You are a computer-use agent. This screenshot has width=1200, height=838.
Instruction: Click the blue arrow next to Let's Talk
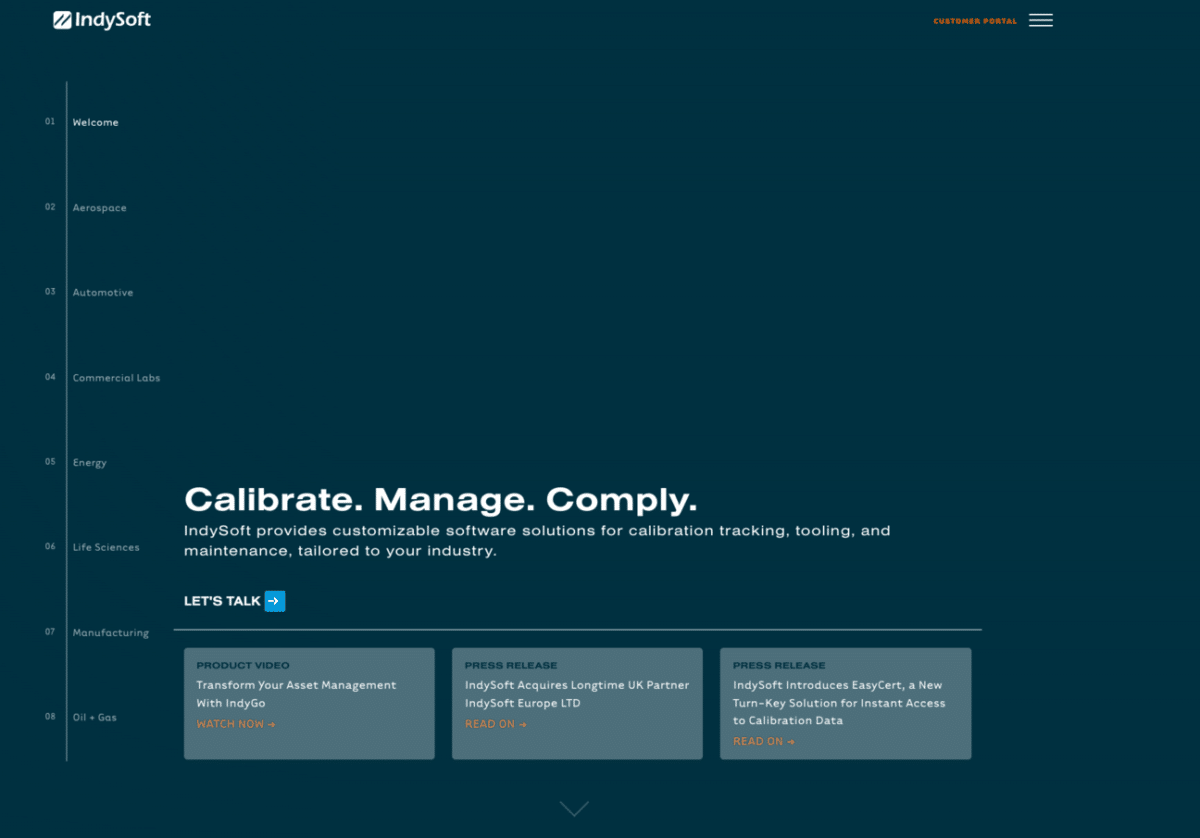[275, 601]
